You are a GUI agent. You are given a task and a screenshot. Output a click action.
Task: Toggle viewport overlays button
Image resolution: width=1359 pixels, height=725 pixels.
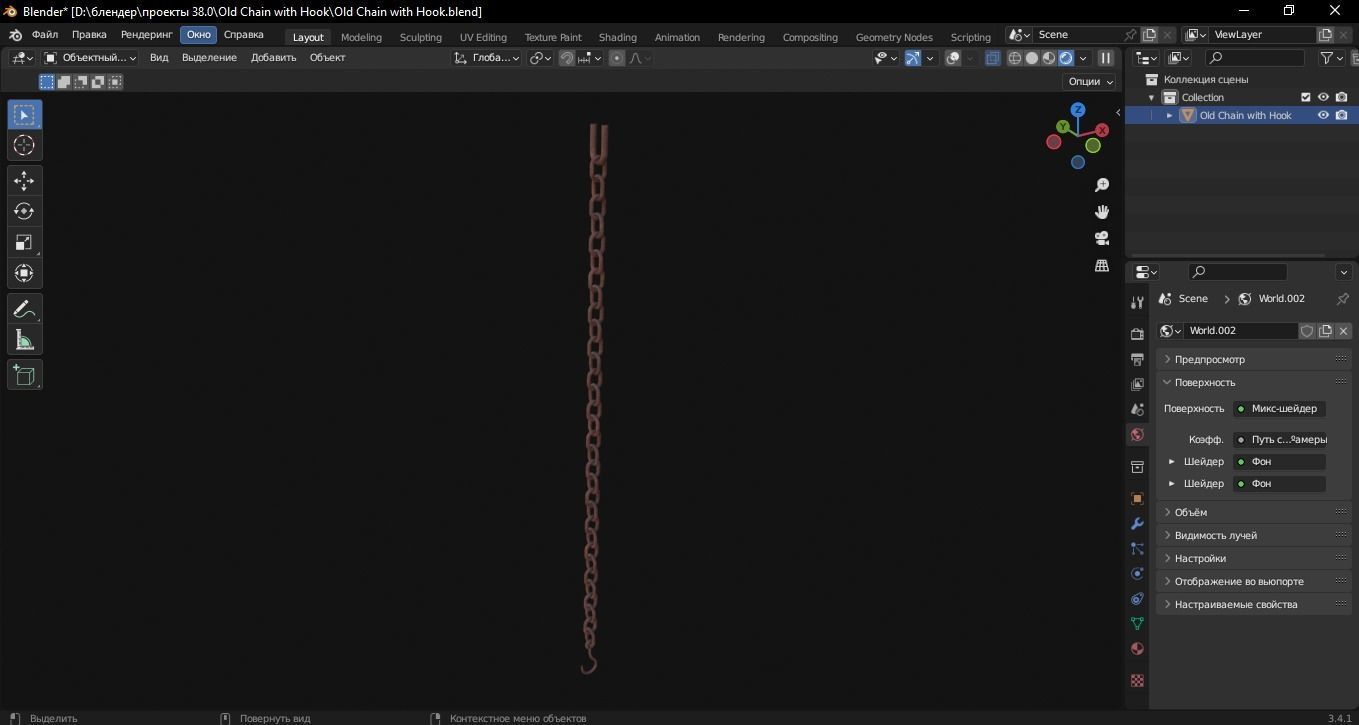click(953, 58)
